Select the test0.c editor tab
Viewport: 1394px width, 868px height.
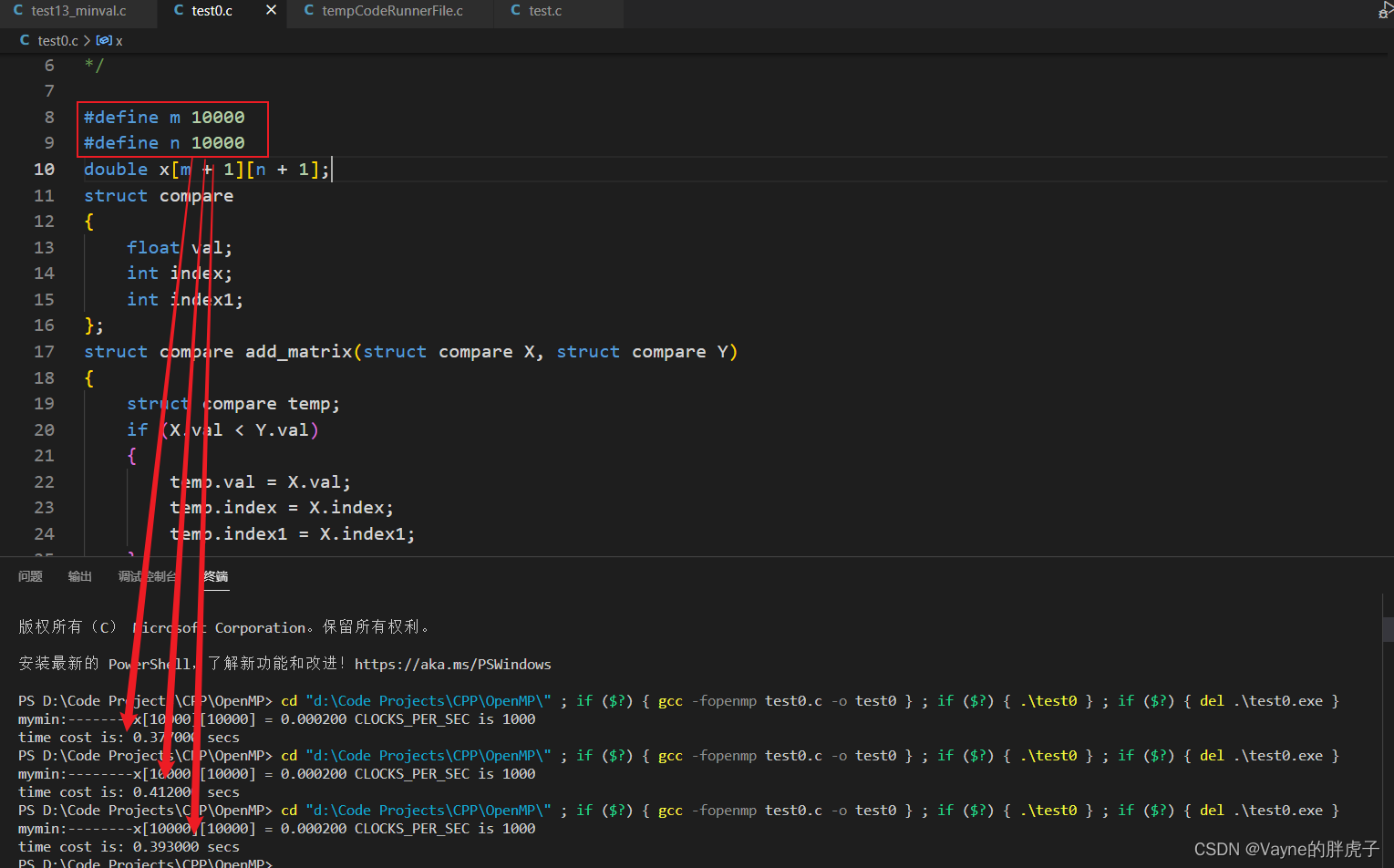[212, 11]
